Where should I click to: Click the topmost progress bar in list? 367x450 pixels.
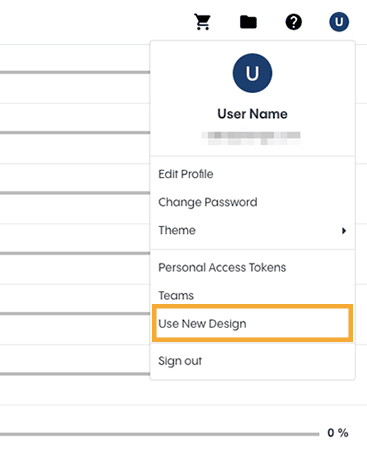coord(75,72)
